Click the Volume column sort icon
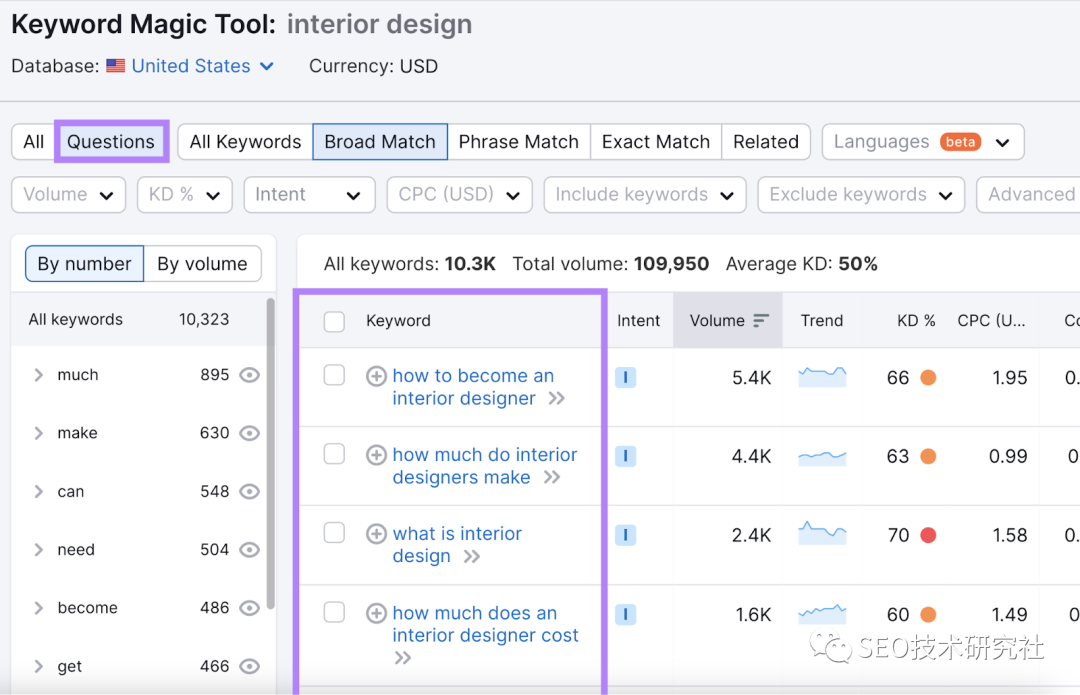The width and height of the screenshot is (1080, 695). click(761, 321)
